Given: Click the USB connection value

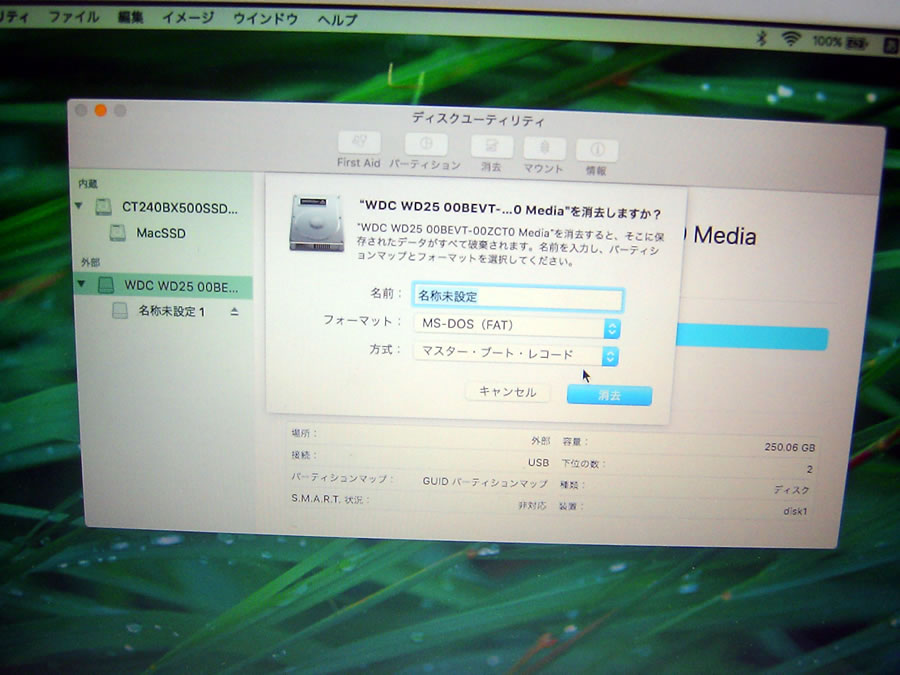Looking at the screenshot, I should (538, 462).
